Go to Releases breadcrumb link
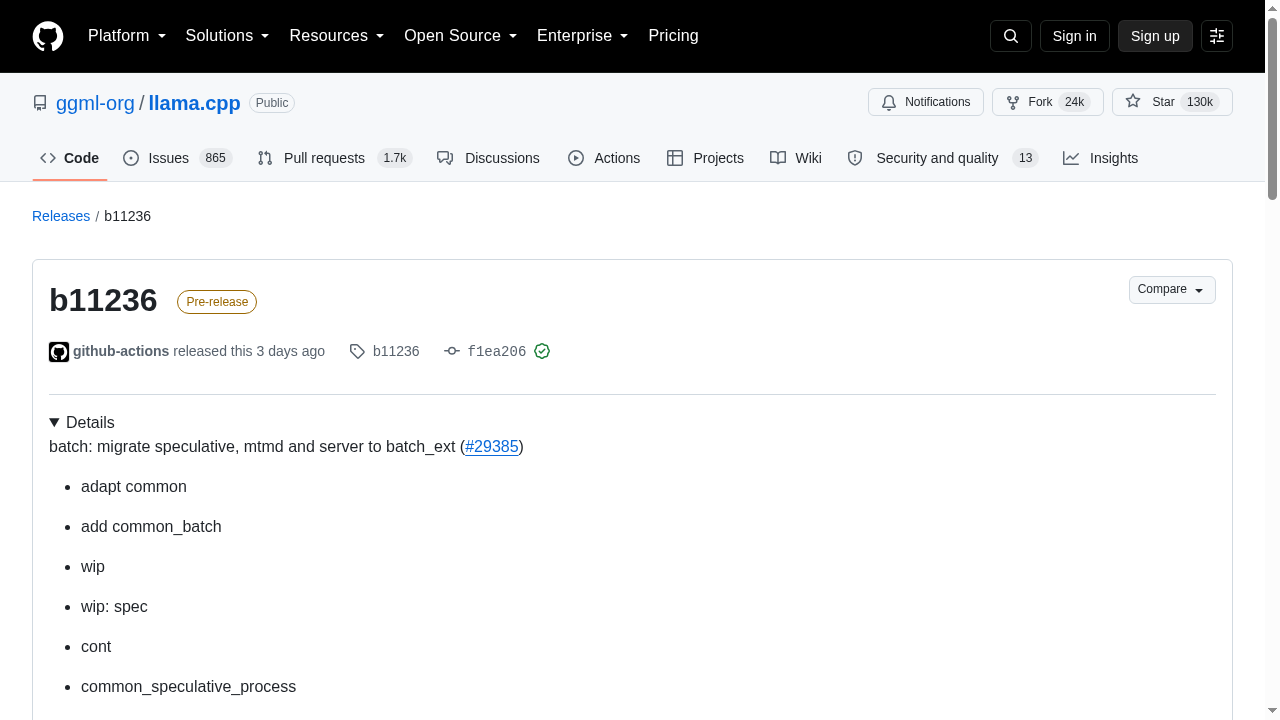Image resolution: width=1280 pixels, height=720 pixels. (x=61, y=216)
